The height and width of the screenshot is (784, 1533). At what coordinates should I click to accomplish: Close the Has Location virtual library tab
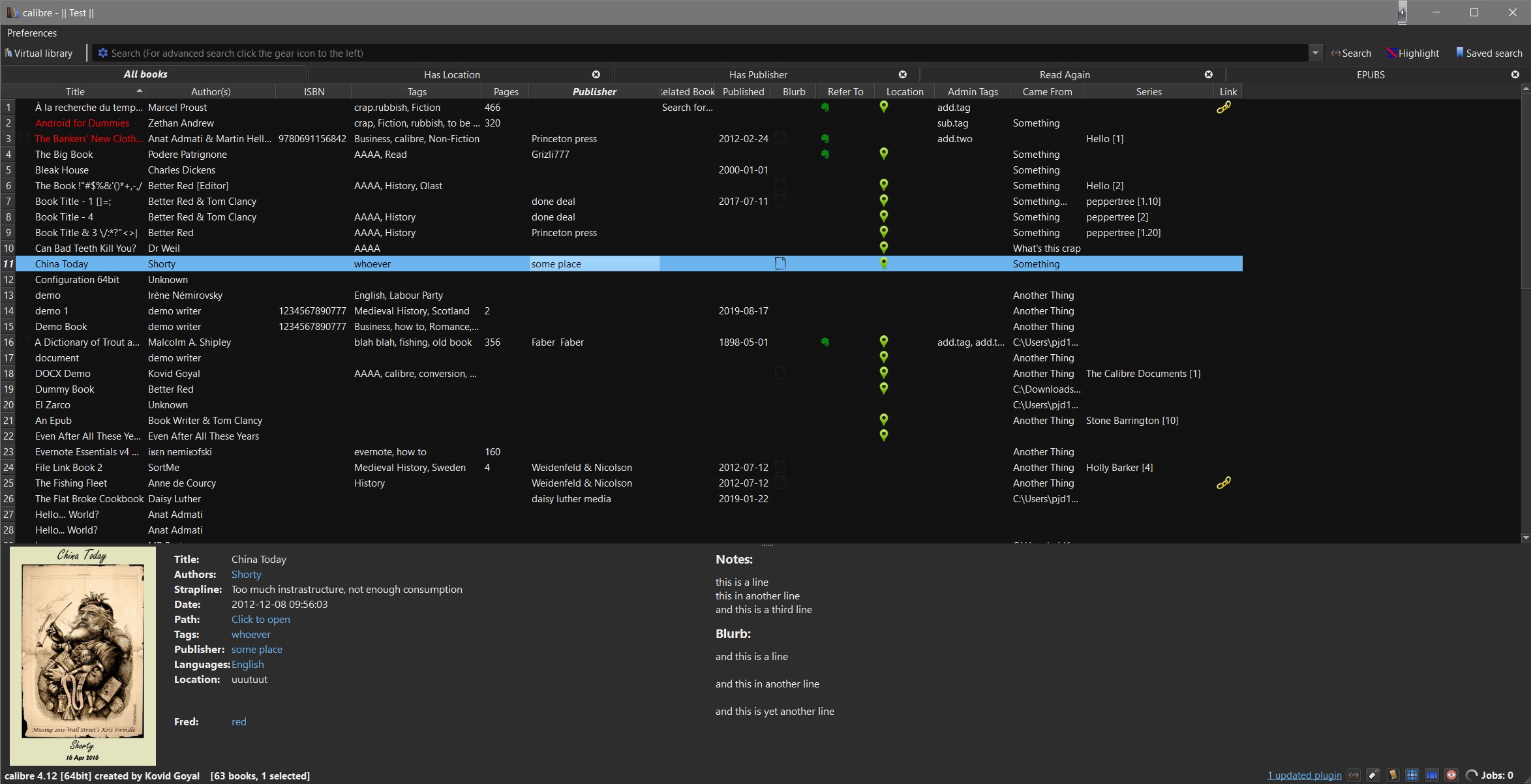(x=596, y=75)
